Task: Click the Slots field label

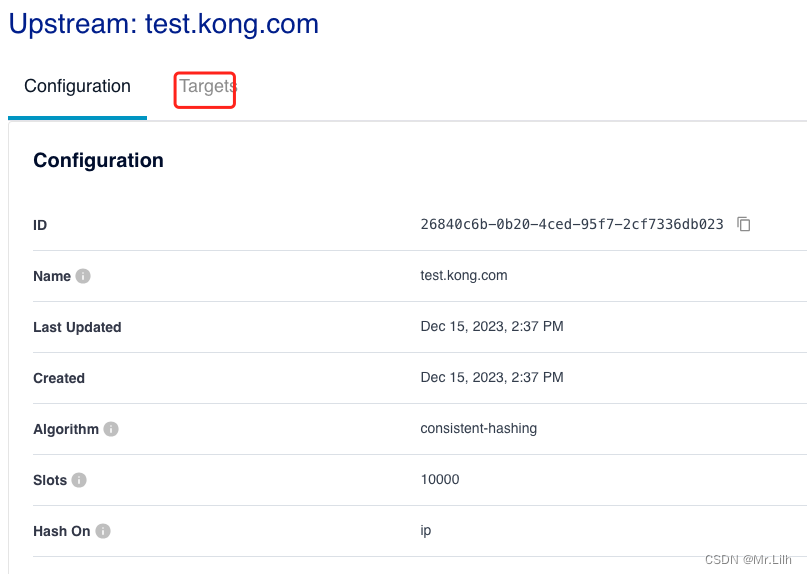Action: click(50, 480)
